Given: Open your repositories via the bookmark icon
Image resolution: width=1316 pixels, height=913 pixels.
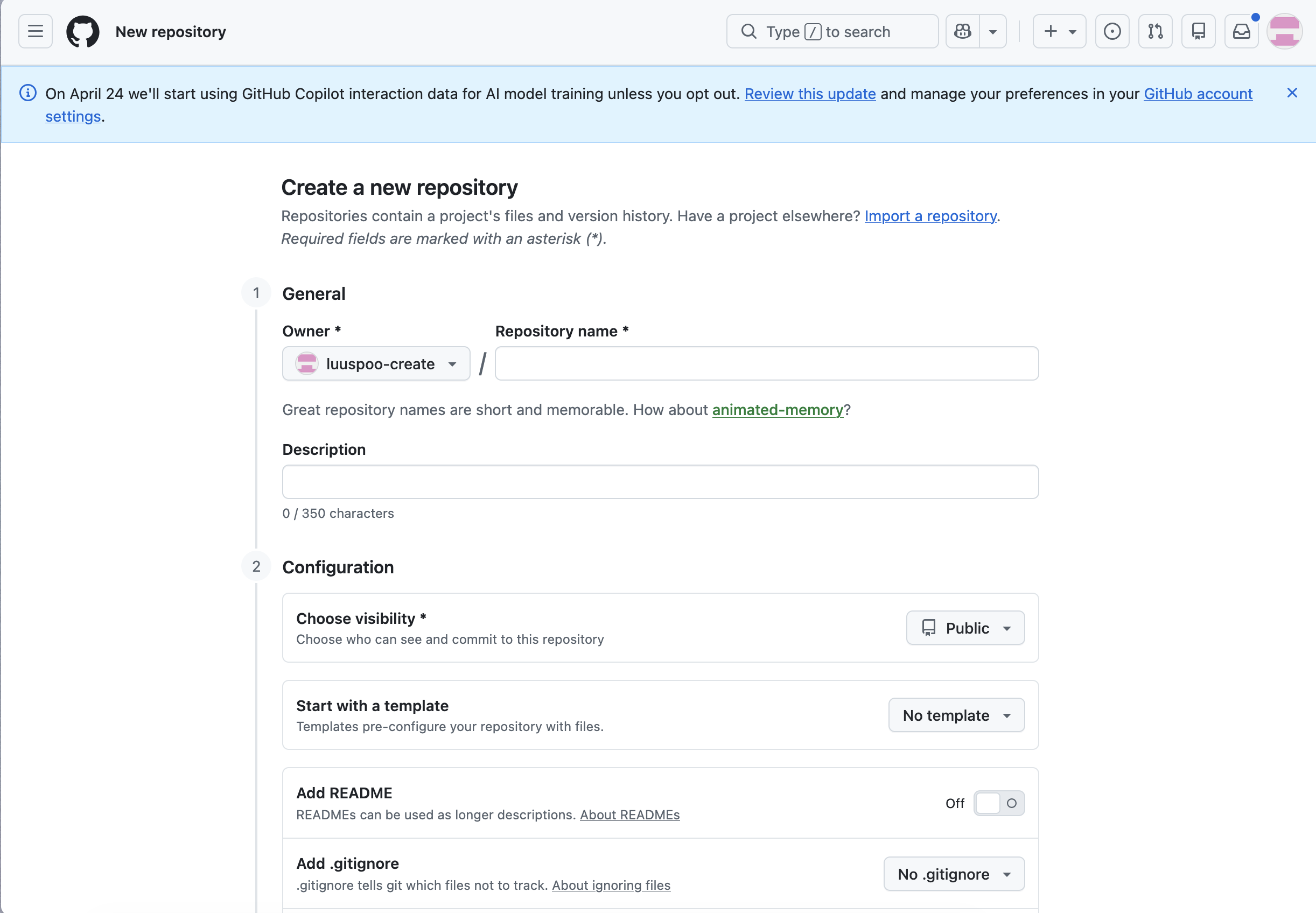Looking at the screenshot, I should click(x=1198, y=31).
